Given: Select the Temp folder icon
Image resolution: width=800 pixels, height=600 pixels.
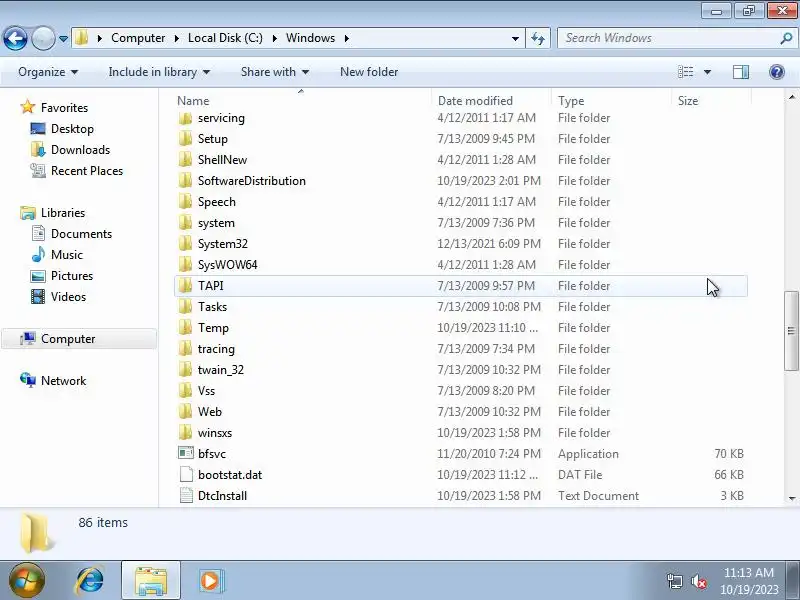Looking at the screenshot, I should point(186,328).
